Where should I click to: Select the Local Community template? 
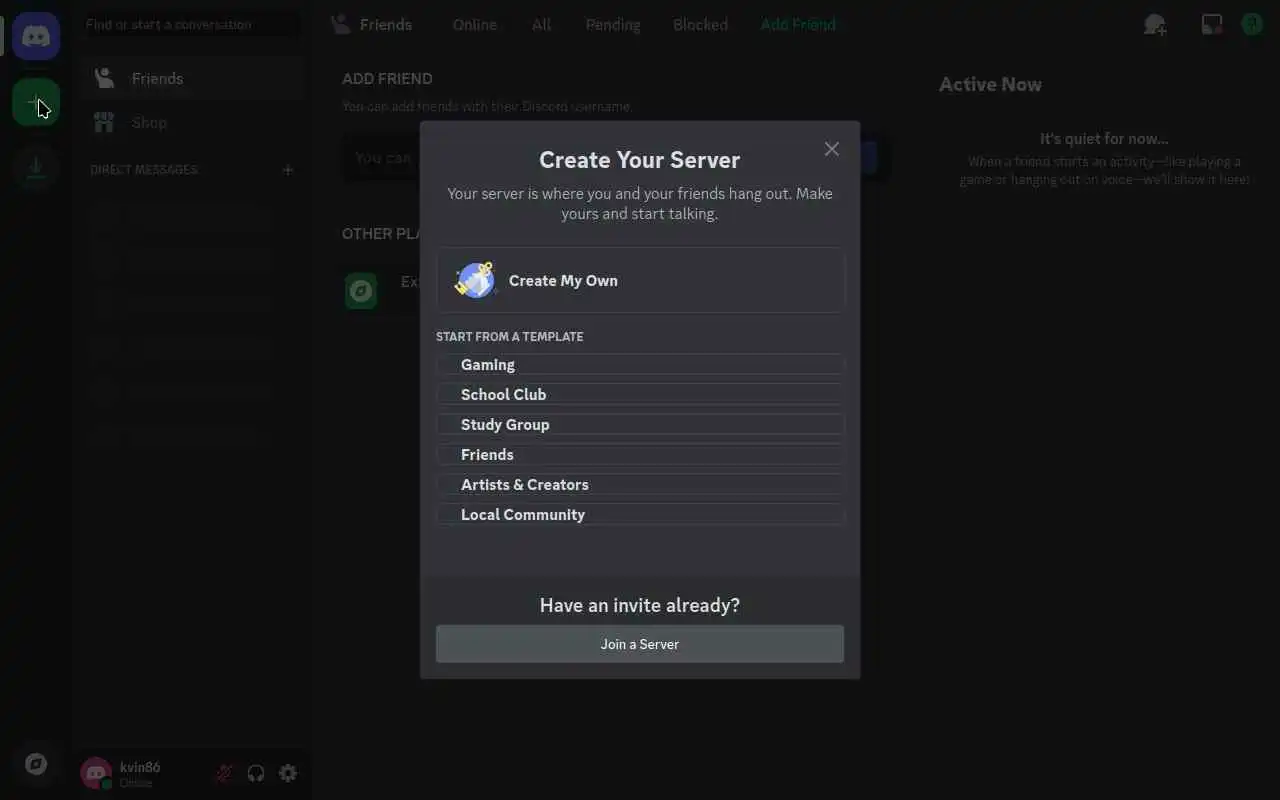point(640,514)
